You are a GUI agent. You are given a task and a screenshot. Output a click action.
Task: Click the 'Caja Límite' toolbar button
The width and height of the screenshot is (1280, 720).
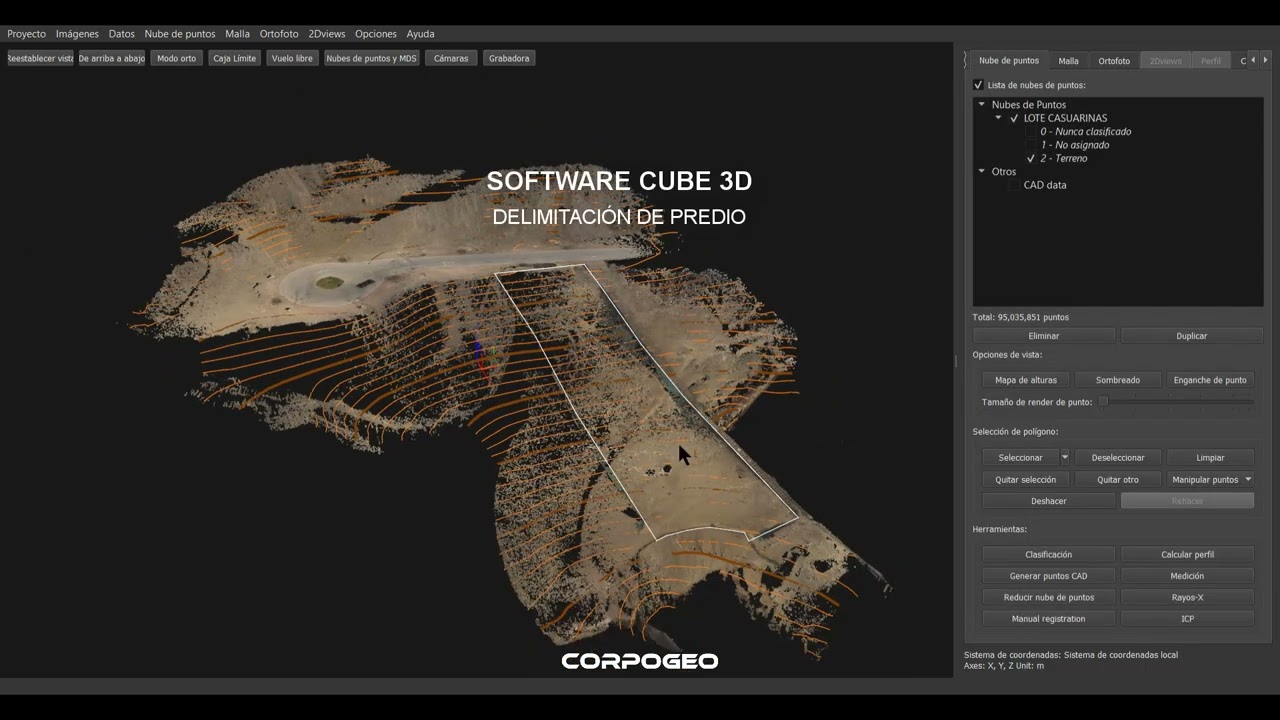tap(235, 58)
